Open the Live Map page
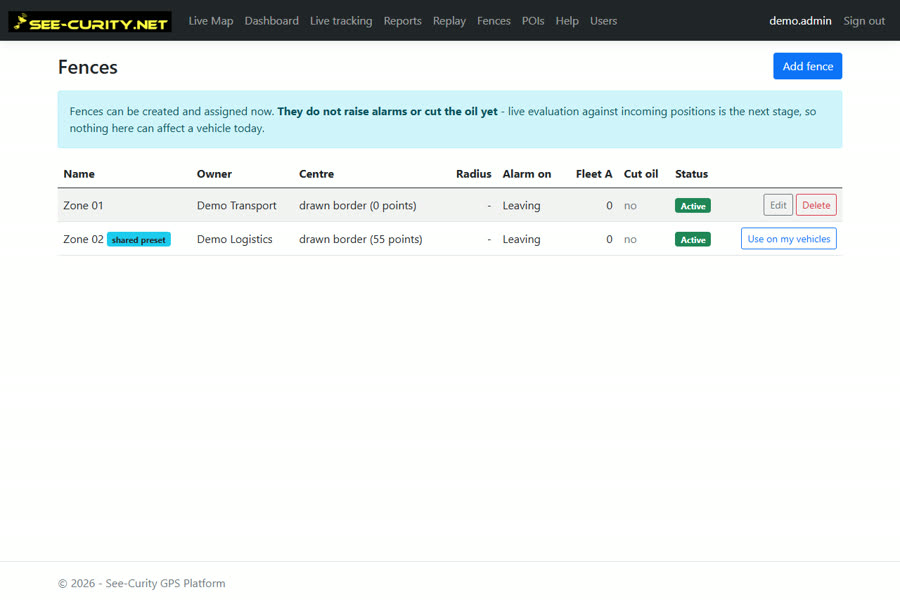The image size is (900, 604). (211, 21)
